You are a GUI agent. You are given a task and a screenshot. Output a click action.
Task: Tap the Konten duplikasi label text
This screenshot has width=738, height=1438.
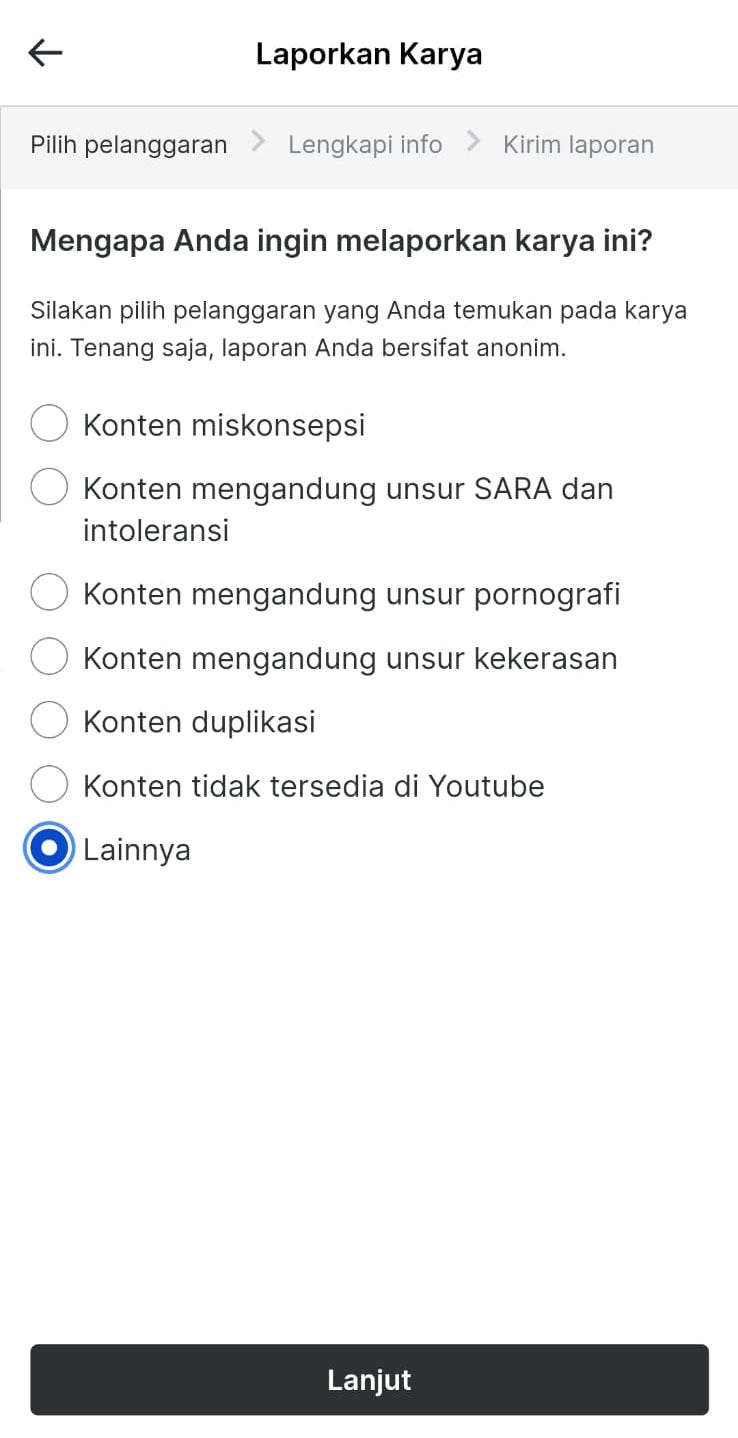click(x=199, y=722)
